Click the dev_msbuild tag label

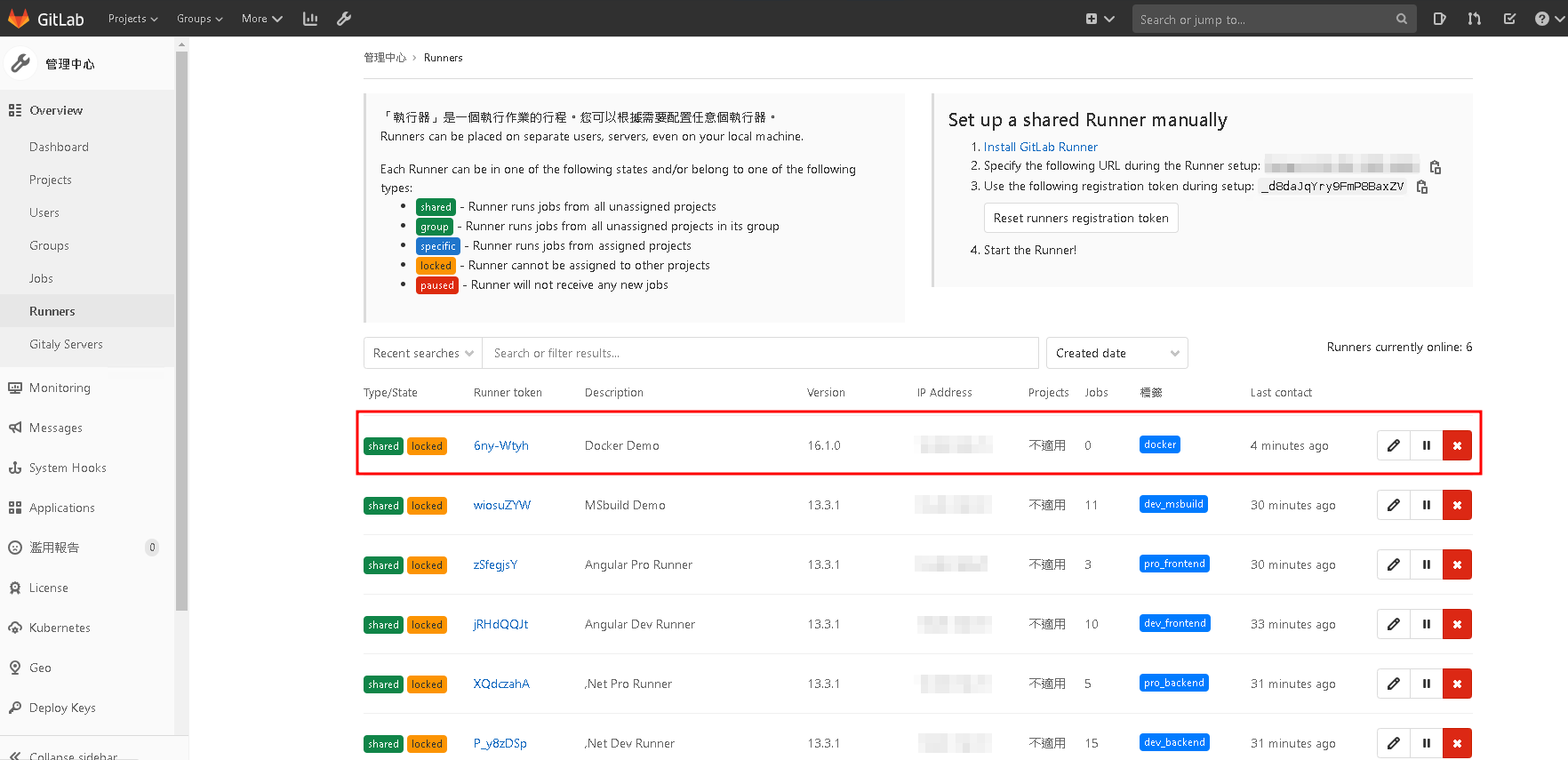coord(1173,504)
